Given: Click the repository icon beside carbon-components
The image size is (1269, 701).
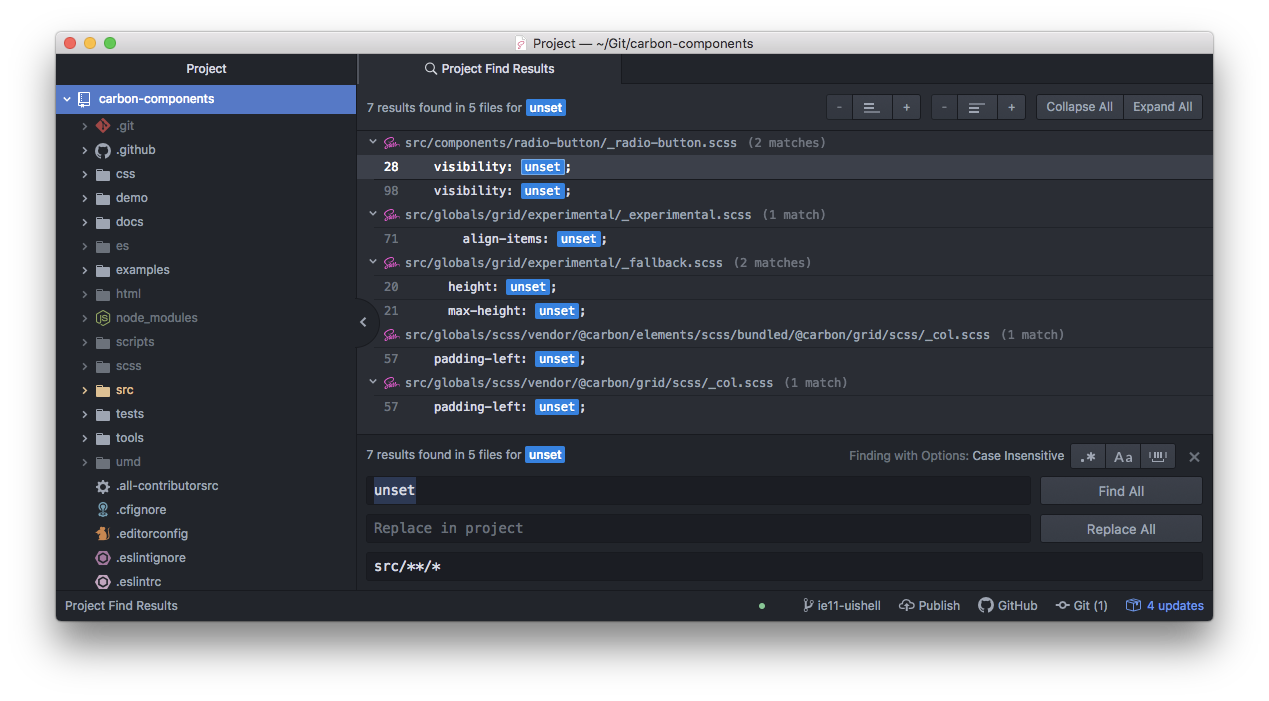Looking at the screenshot, I should (x=84, y=99).
